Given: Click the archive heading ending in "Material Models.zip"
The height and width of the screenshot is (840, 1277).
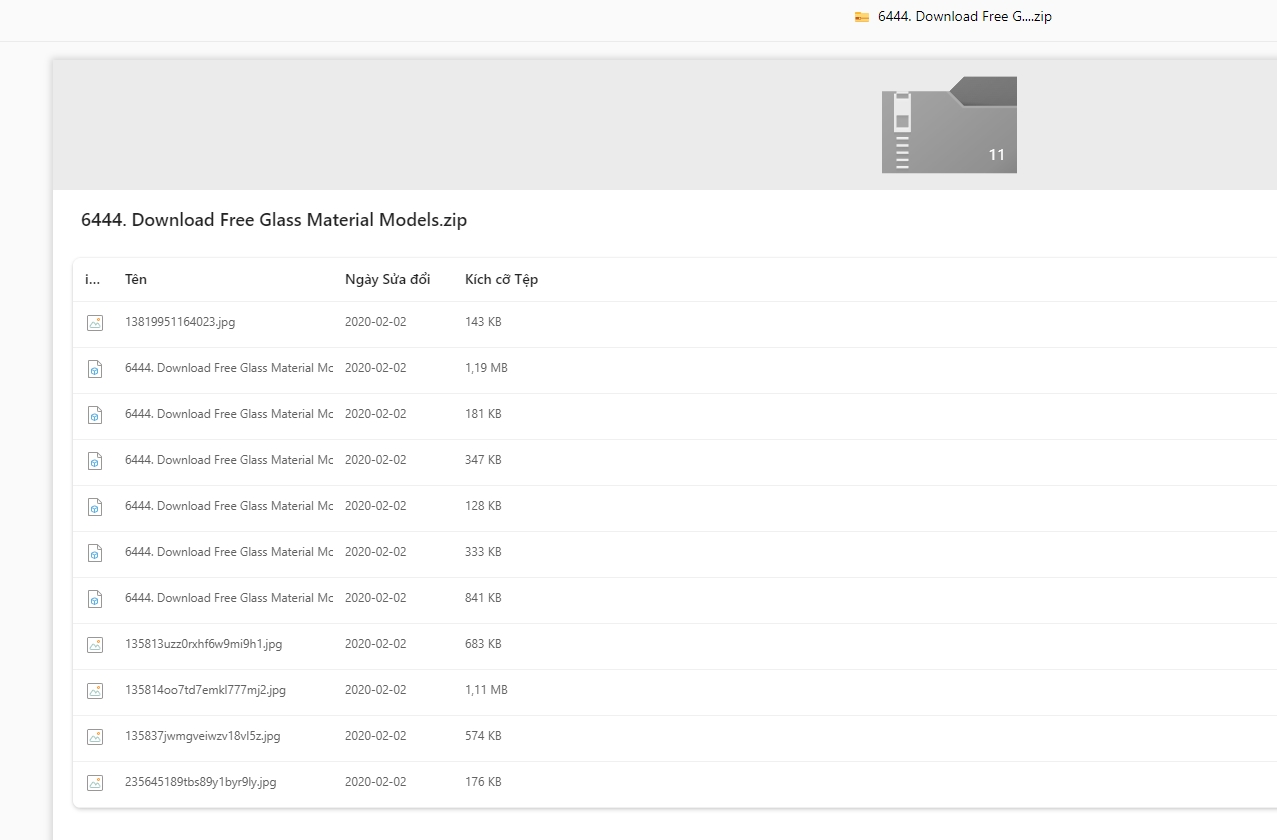Looking at the screenshot, I should pyautogui.click(x=274, y=220).
